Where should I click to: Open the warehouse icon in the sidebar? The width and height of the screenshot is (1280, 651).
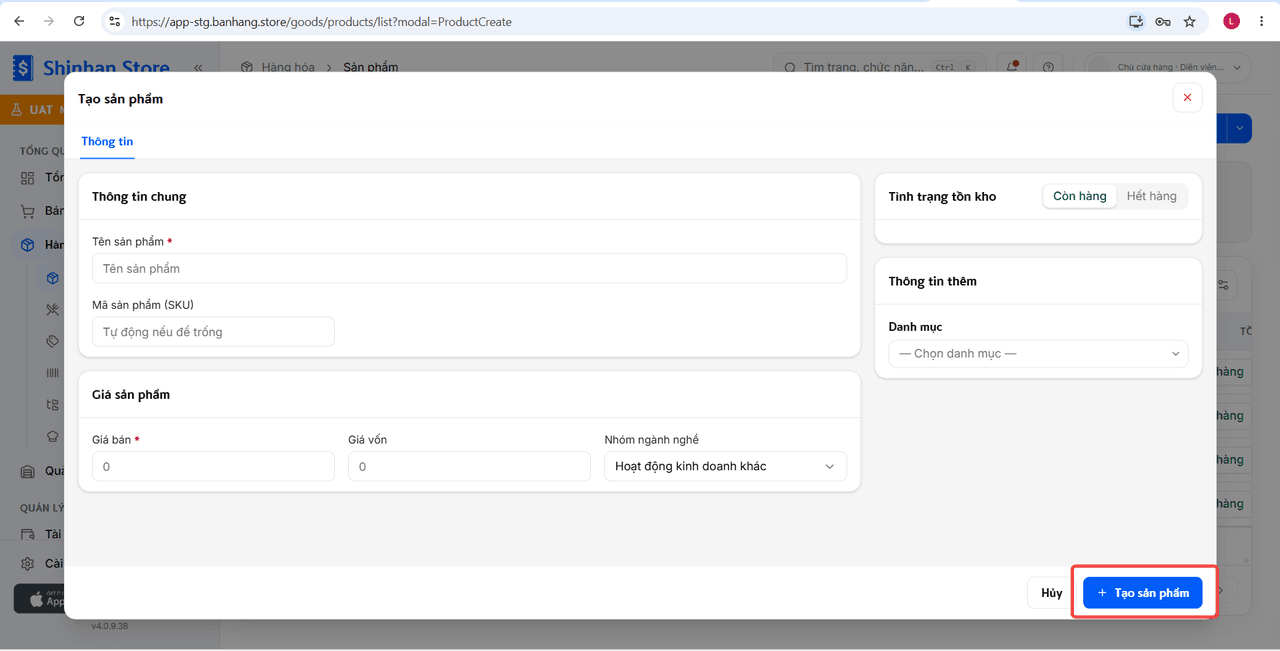point(28,471)
